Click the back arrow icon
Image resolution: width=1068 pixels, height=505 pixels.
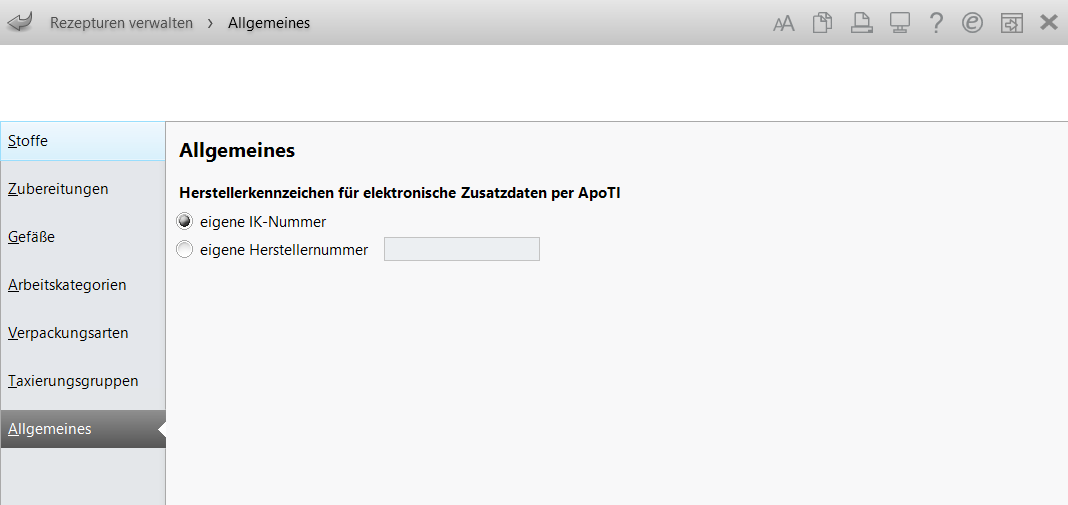pos(20,22)
